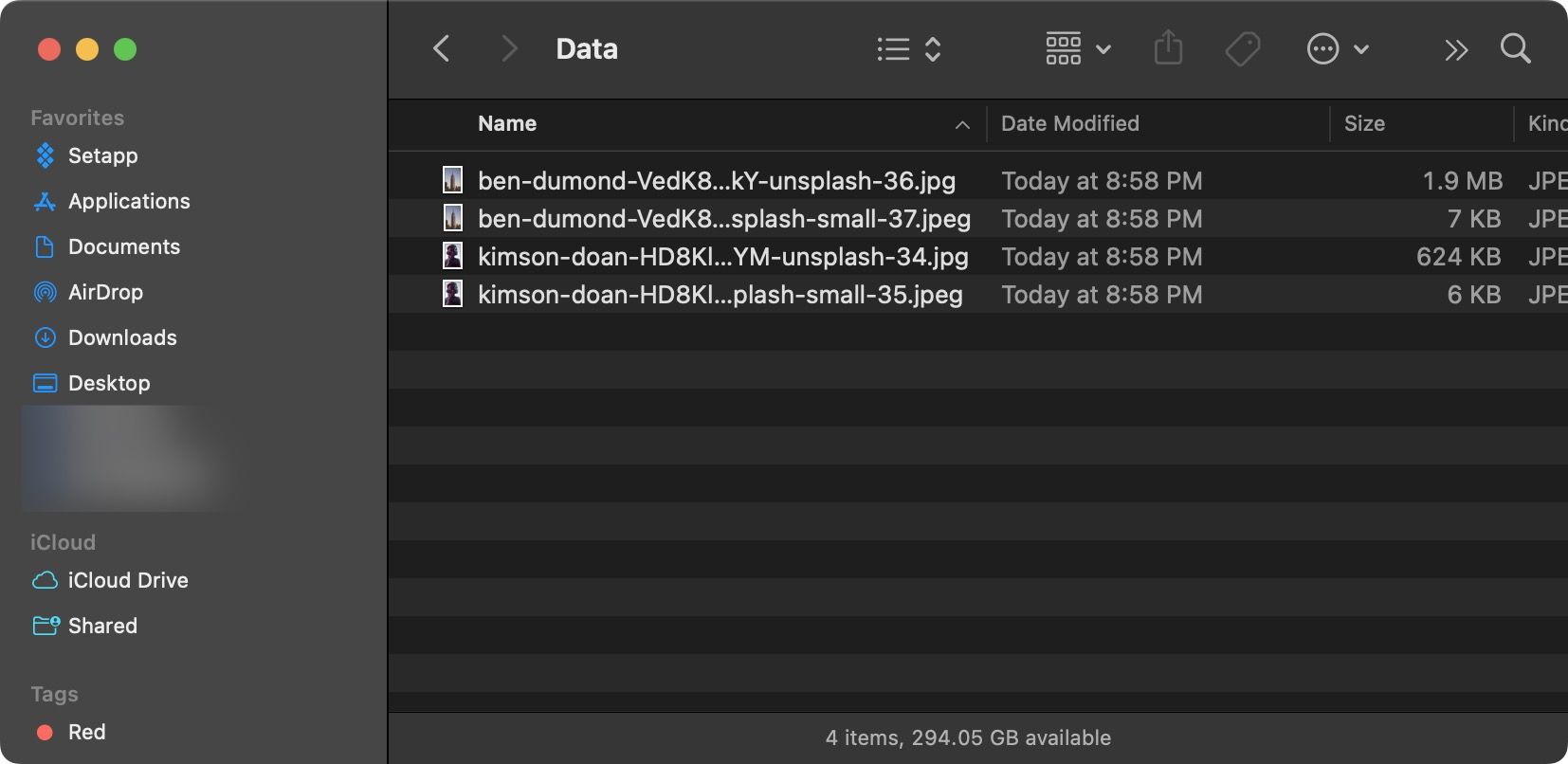Open AirDrop from the sidebar

tap(104, 292)
